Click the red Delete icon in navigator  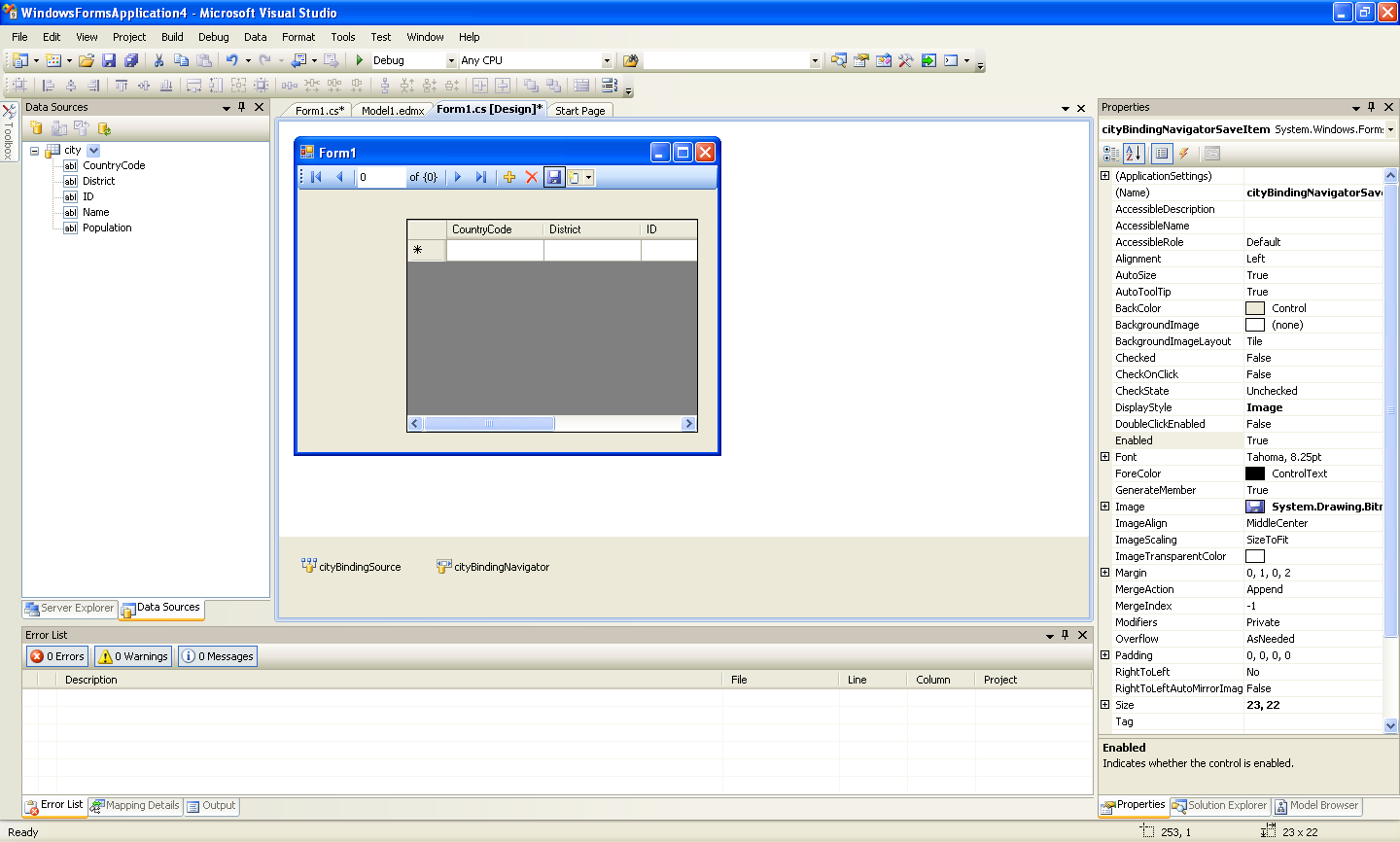pos(531,177)
